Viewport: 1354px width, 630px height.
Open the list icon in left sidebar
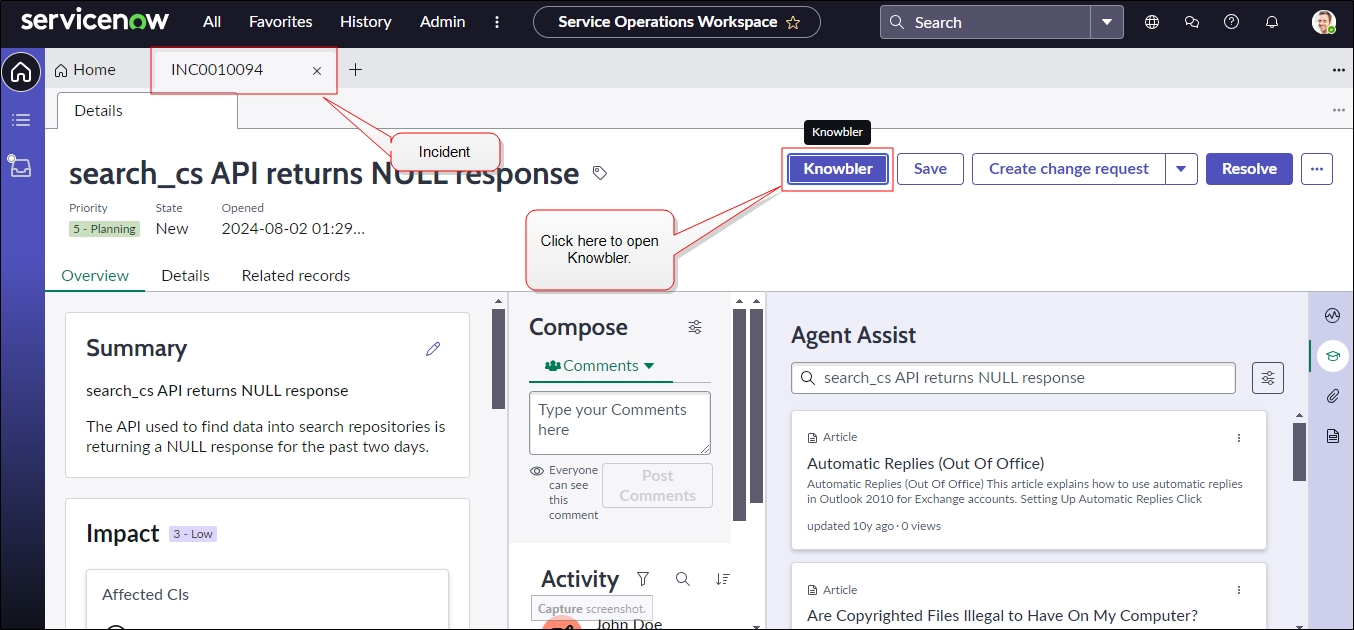click(x=21, y=120)
